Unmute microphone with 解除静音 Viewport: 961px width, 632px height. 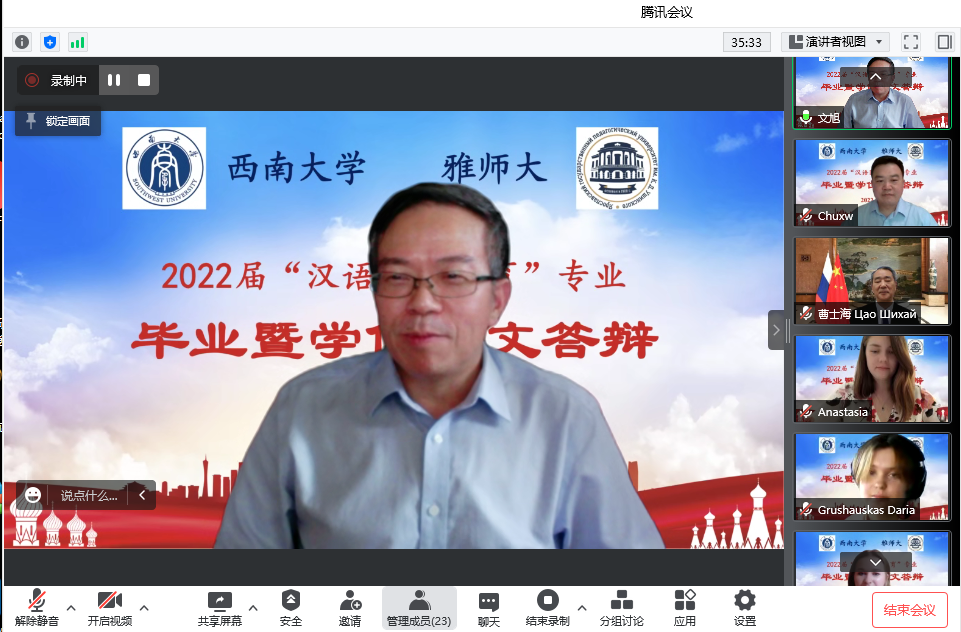pos(37,608)
